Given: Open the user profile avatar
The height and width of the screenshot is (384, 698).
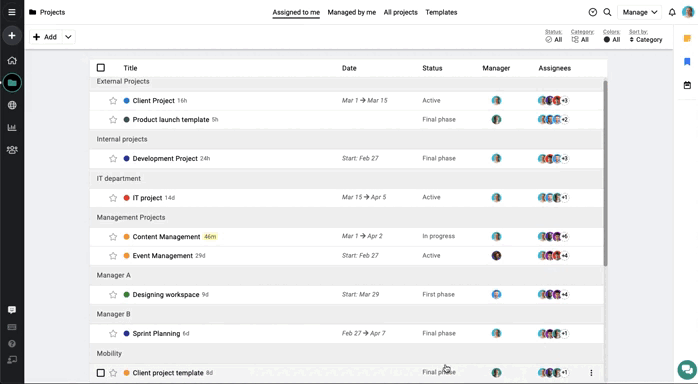Looking at the screenshot, I should point(688,12).
